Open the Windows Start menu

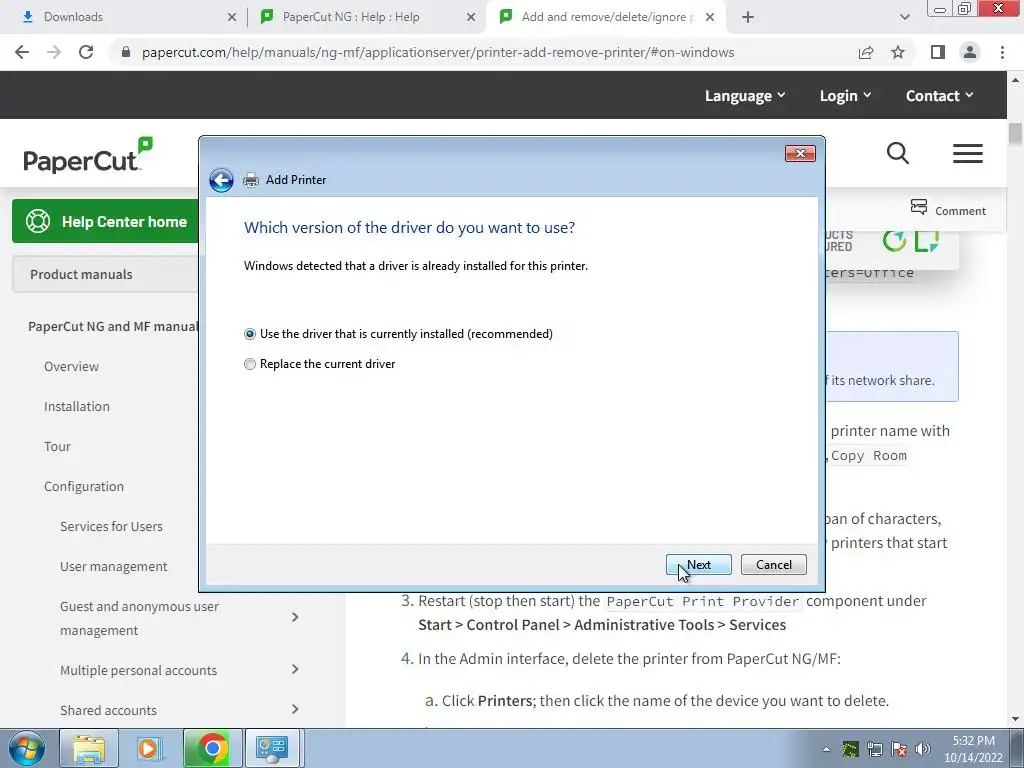tap(26, 748)
